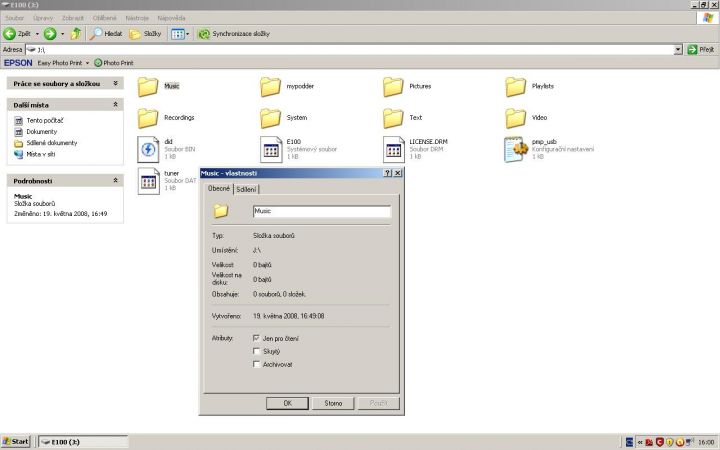Open the Dokumenty link

tap(41, 132)
